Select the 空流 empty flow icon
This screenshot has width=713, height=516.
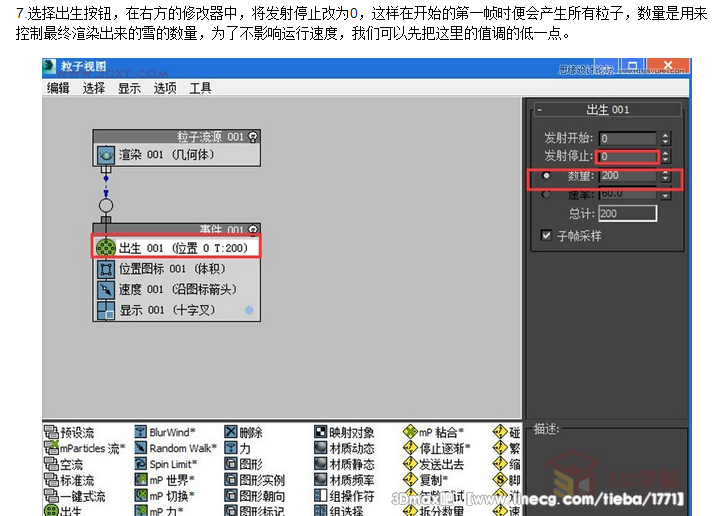click(51, 464)
